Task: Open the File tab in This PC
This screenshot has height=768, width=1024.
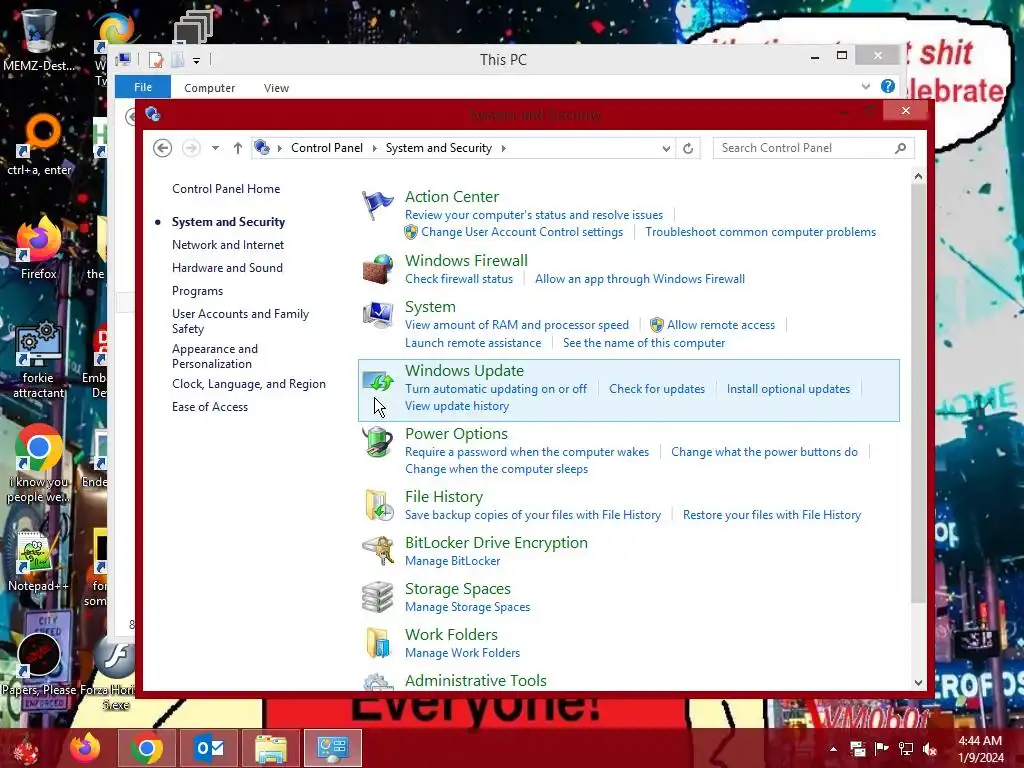Action: (143, 87)
